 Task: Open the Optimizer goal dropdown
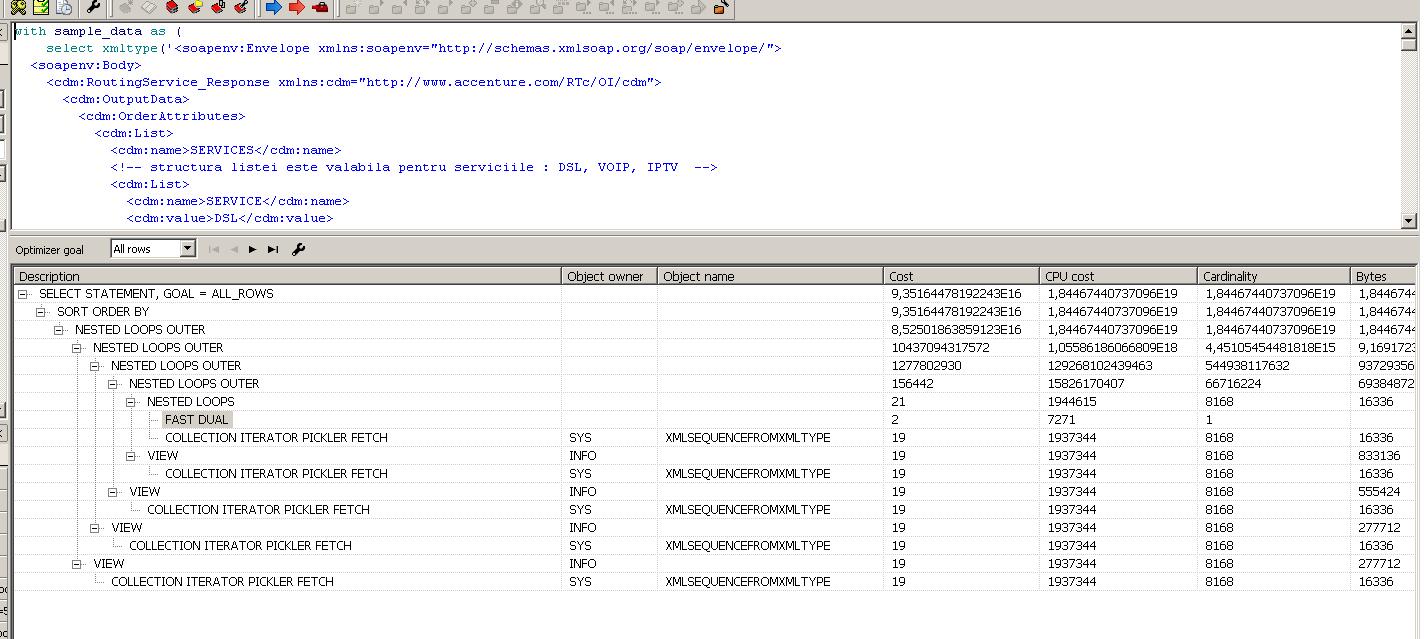187,249
